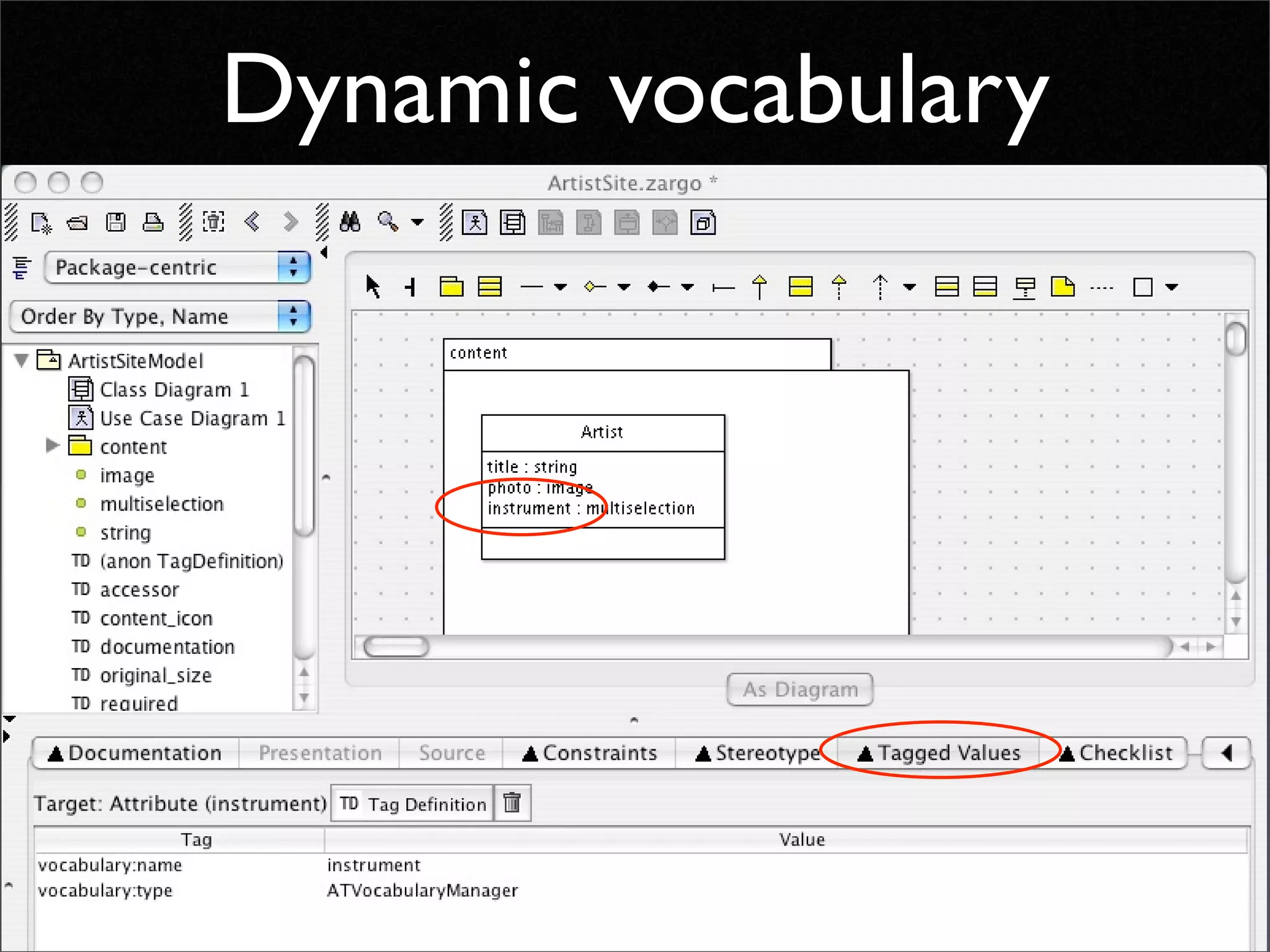Create new Use Case Diagram icon

[474, 223]
